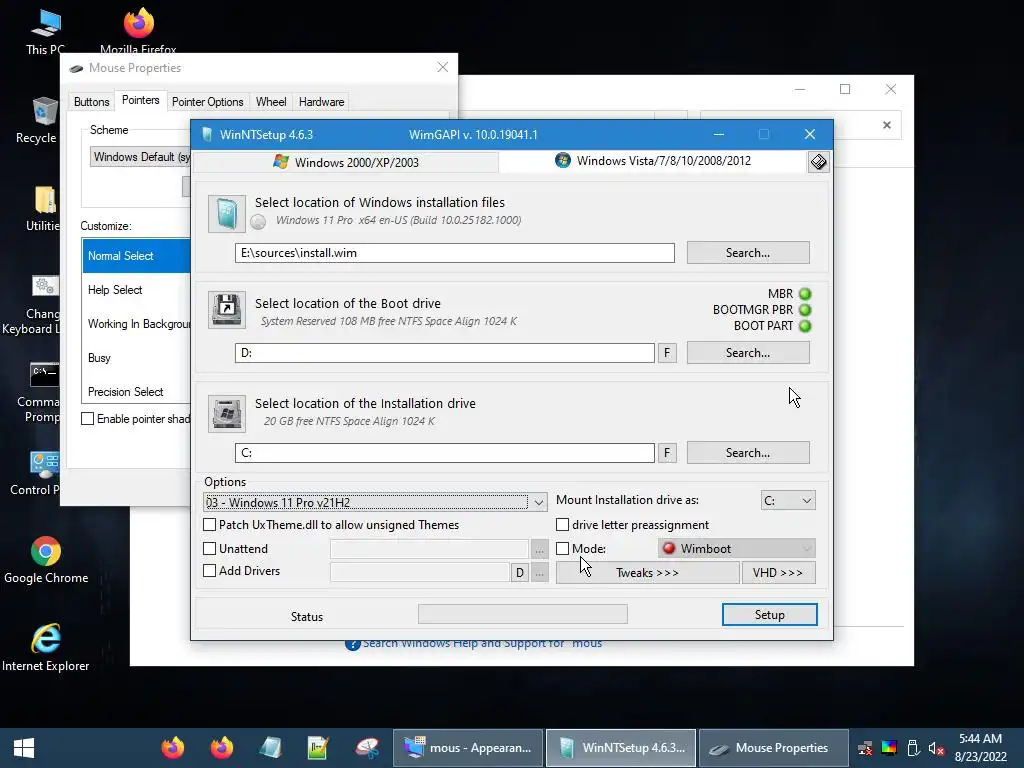
Task: Click the green notepad taskbar icon
Action: pos(318,748)
